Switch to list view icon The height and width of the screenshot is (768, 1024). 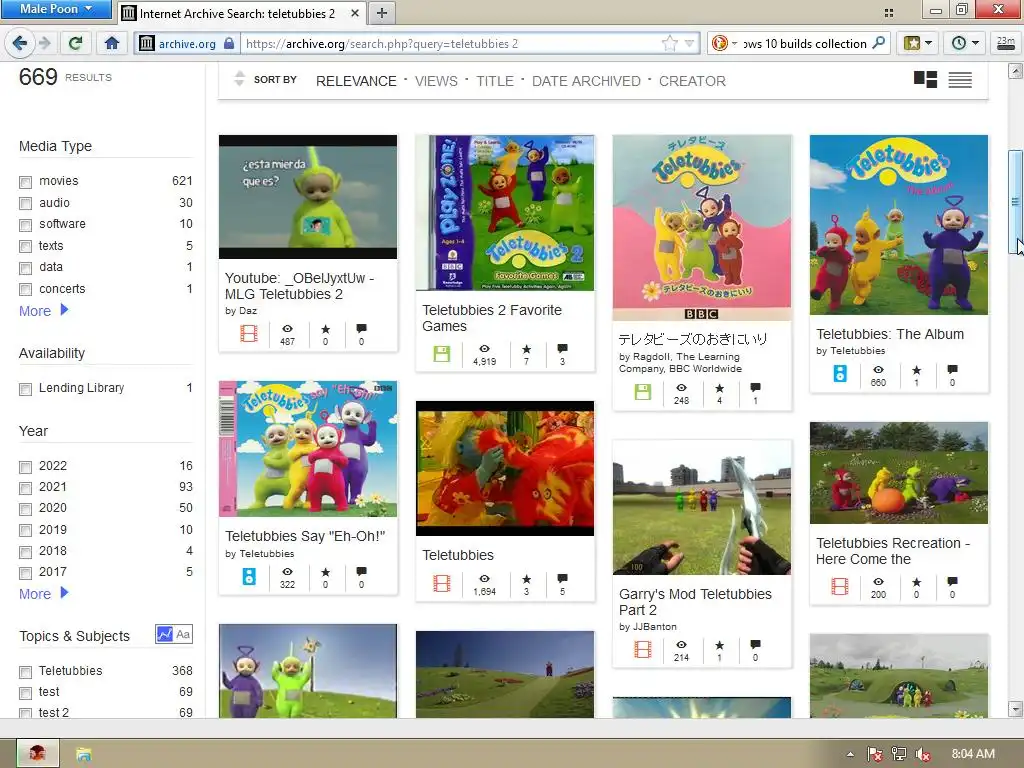[960, 80]
